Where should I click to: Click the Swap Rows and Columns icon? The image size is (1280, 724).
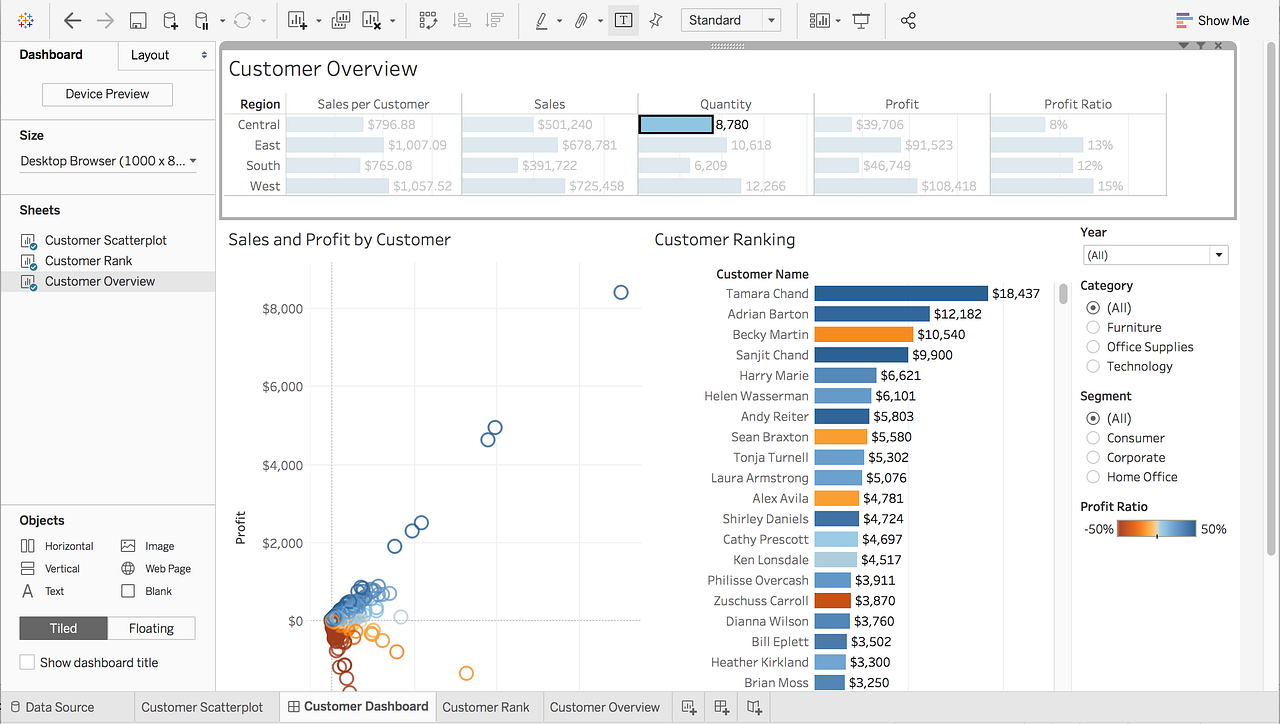(428, 20)
